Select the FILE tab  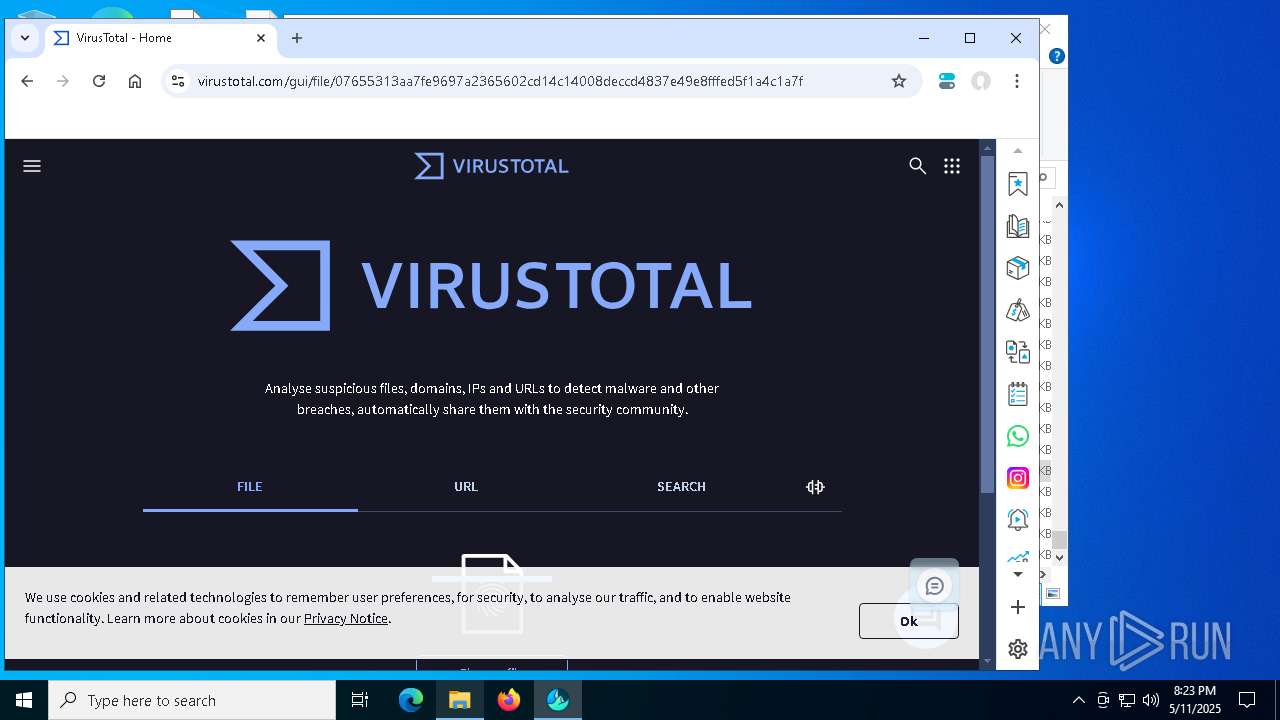(x=250, y=487)
